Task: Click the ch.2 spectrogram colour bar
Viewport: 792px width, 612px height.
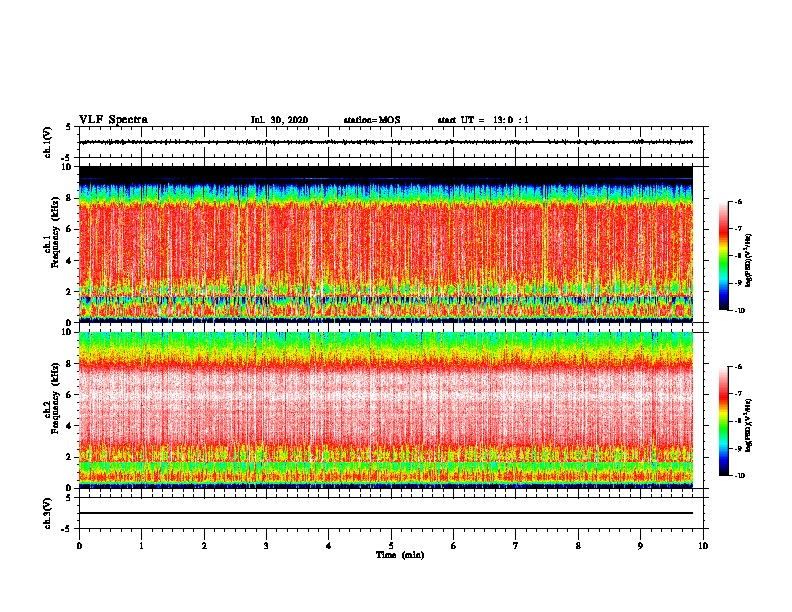Action: point(723,421)
